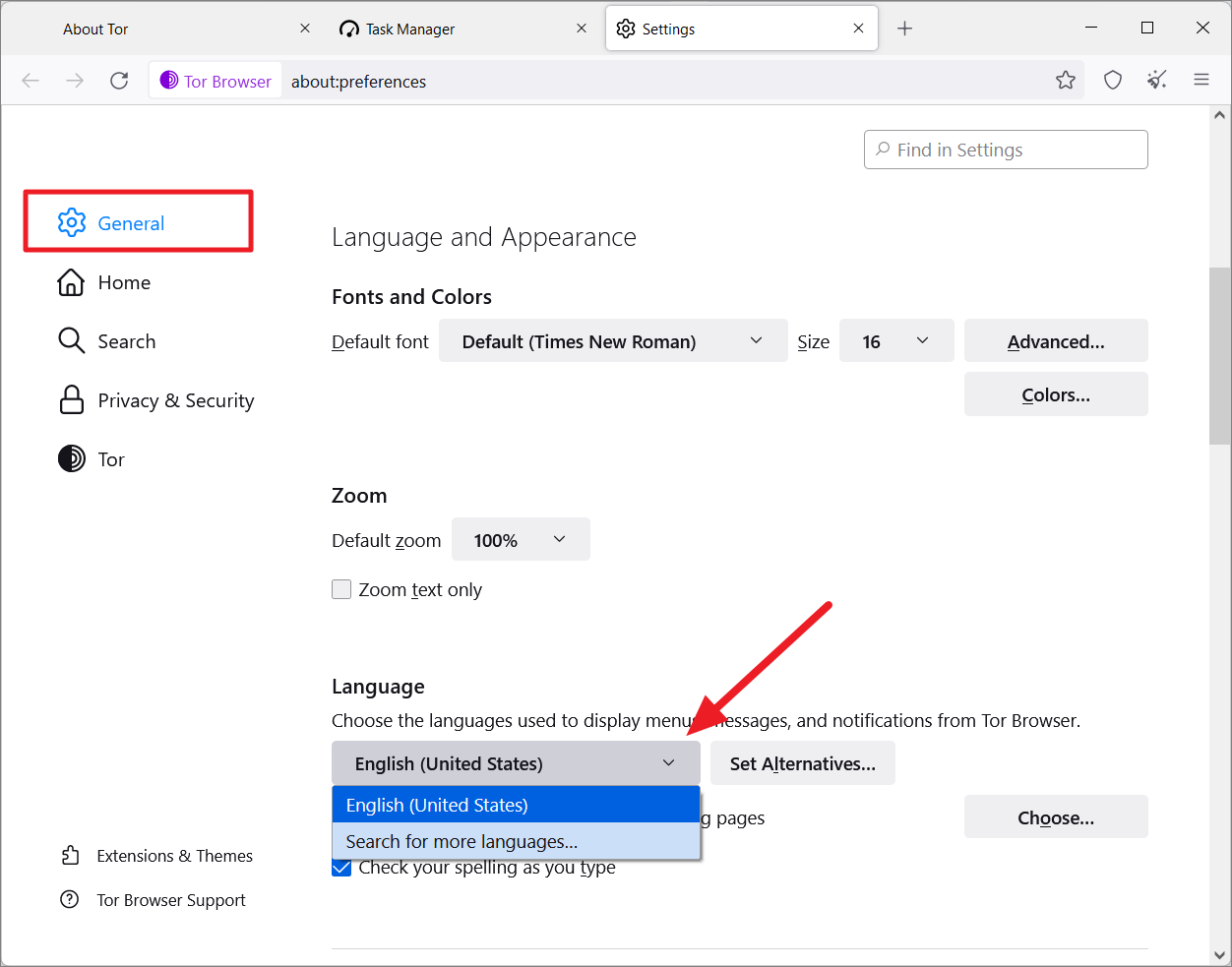Go forward with the forward arrow
The image size is (1232, 967).
[x=75, y=81]
